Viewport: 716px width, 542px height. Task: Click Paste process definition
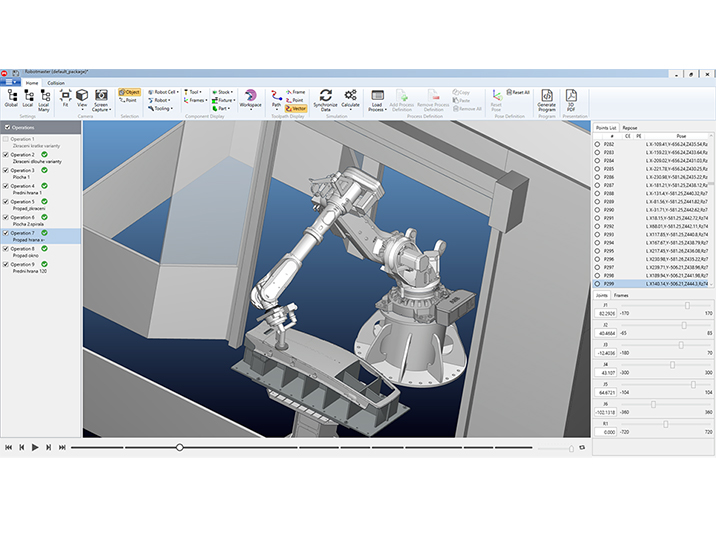tap(461, 100)
